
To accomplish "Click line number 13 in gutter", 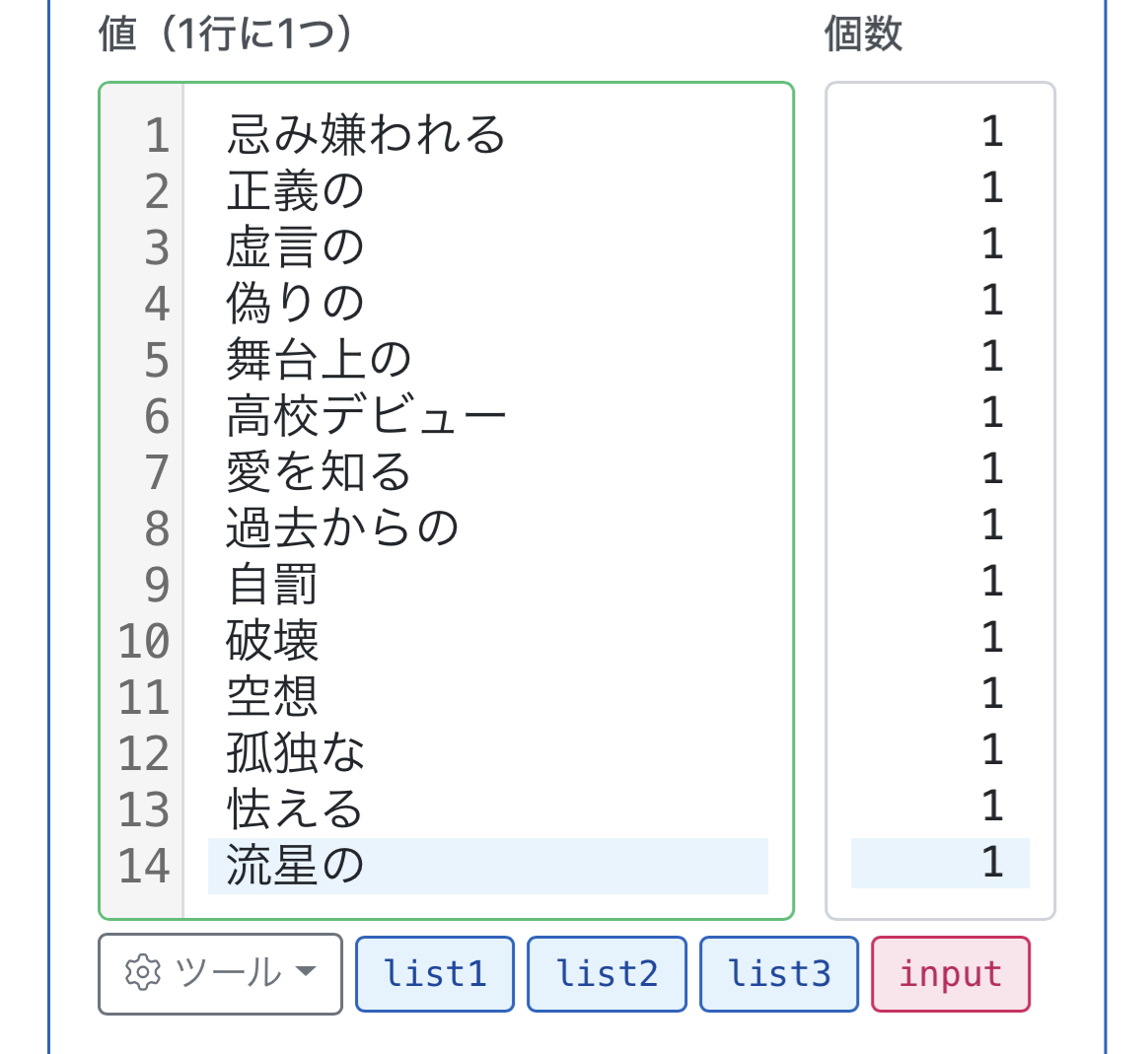I will (144, 809).
